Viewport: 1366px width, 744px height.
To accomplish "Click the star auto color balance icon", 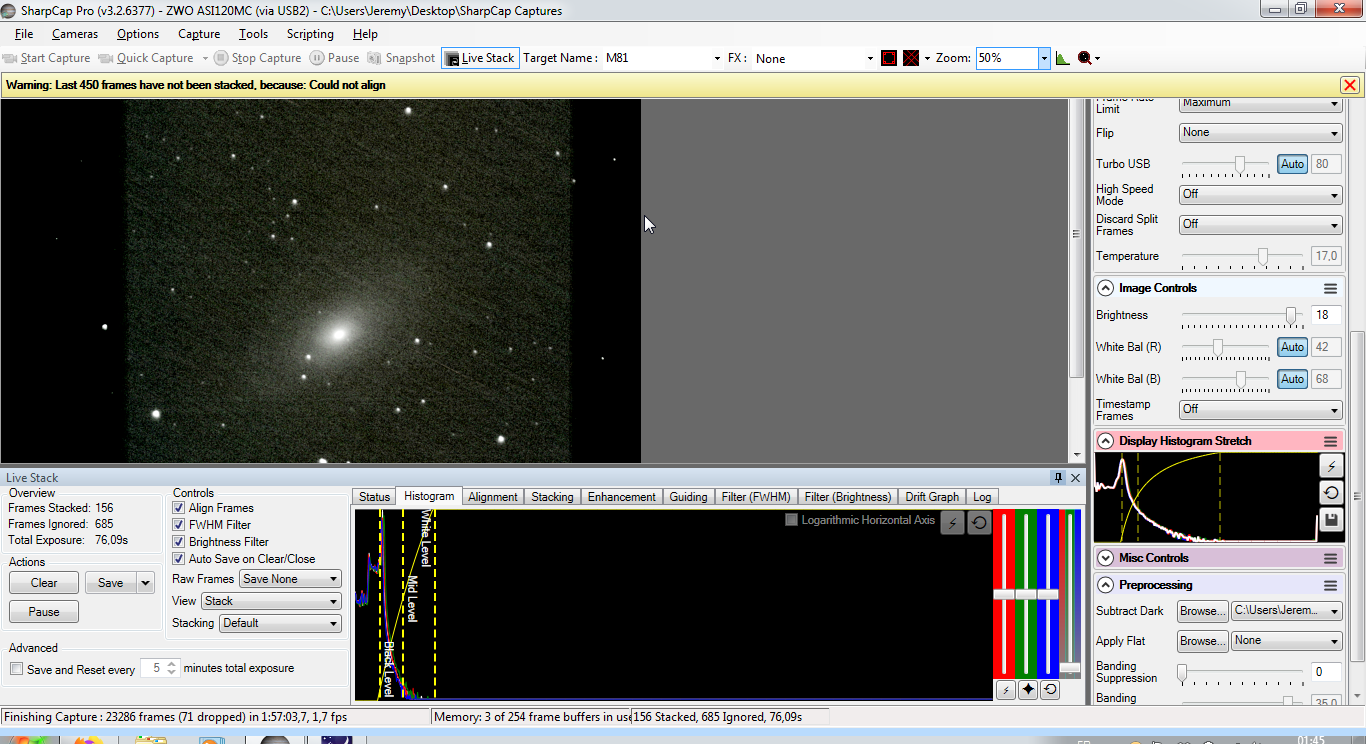I will coord(1027,690).
